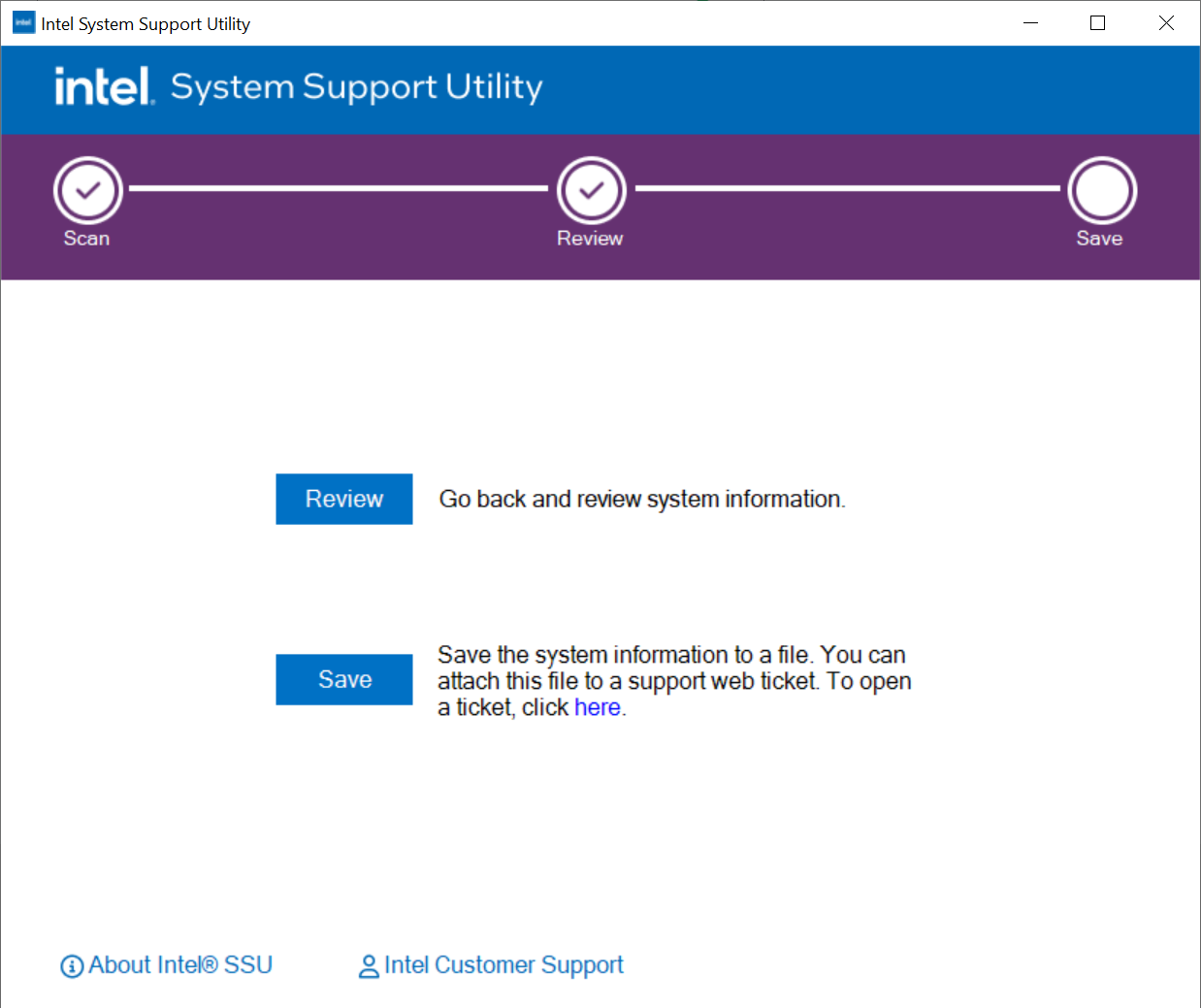1201x1008 pixels.
Task: Click 'Go back and review system information.' text
Action: click(642, 499)
